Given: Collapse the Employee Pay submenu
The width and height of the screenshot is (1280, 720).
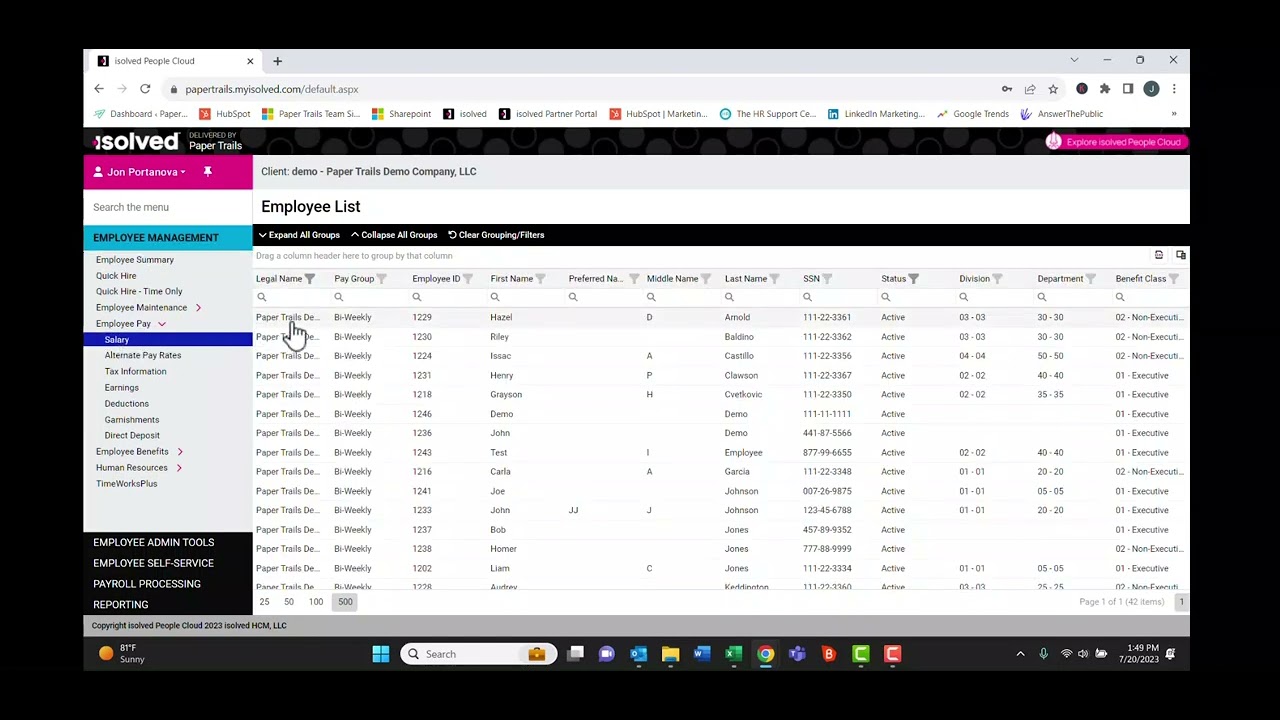Looking at the screenshot, I should point(161,324).
